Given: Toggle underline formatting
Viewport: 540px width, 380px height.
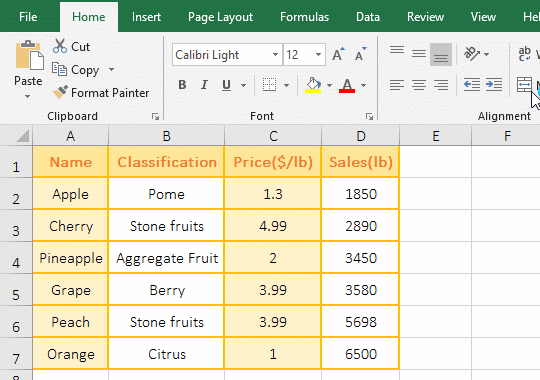Looking at the screenshot, I should click(226, 85).
